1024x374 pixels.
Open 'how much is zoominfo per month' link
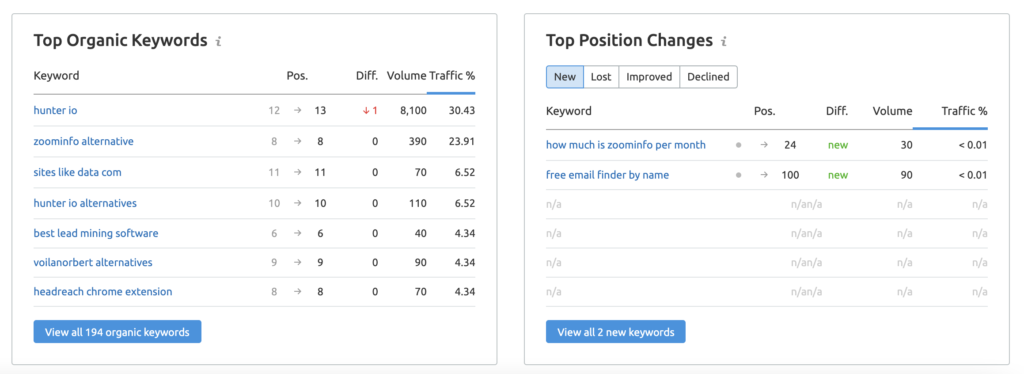pyautogui.click(x=626, y=145)
